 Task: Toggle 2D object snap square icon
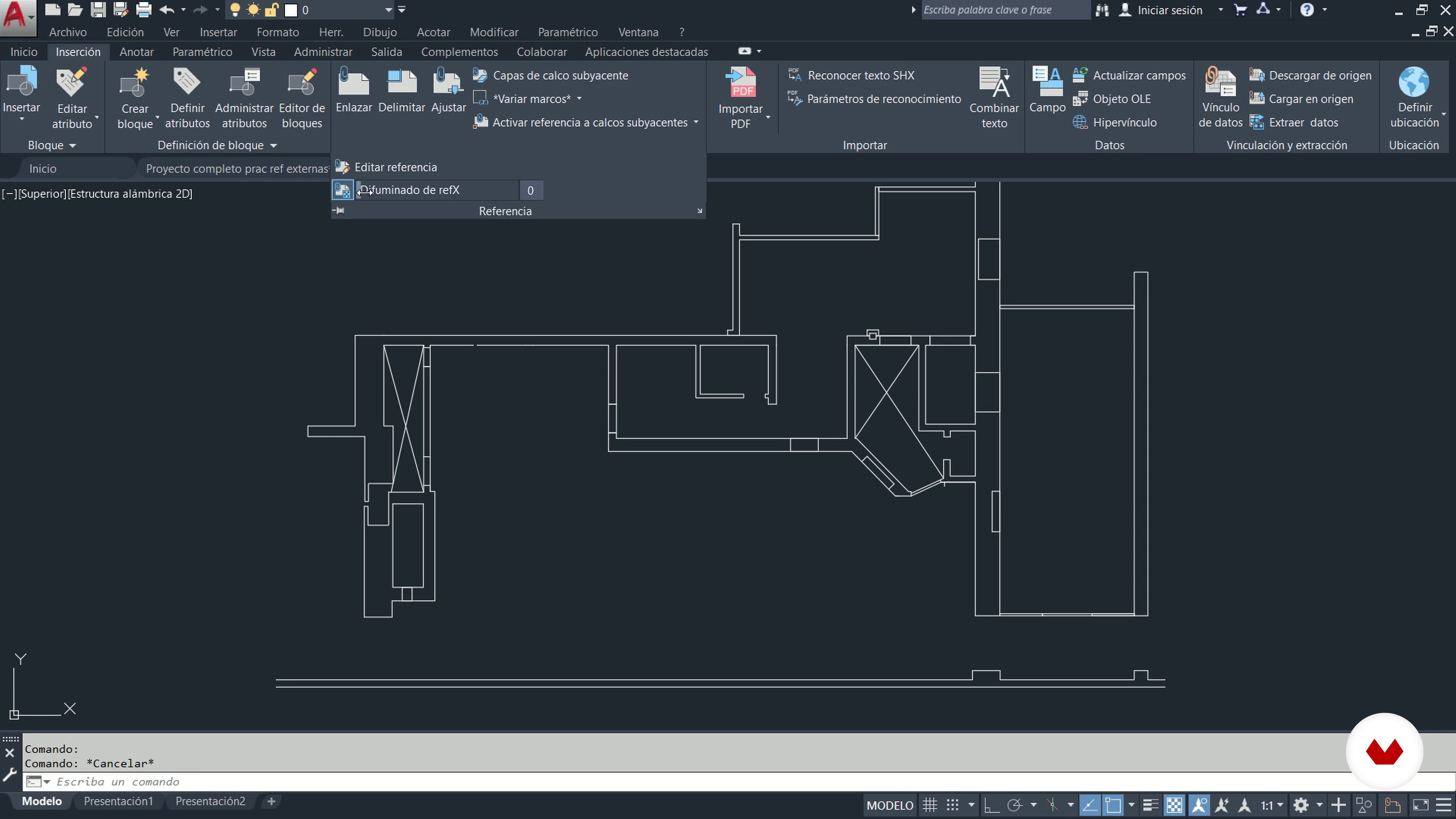click(x=1113, y=805)
